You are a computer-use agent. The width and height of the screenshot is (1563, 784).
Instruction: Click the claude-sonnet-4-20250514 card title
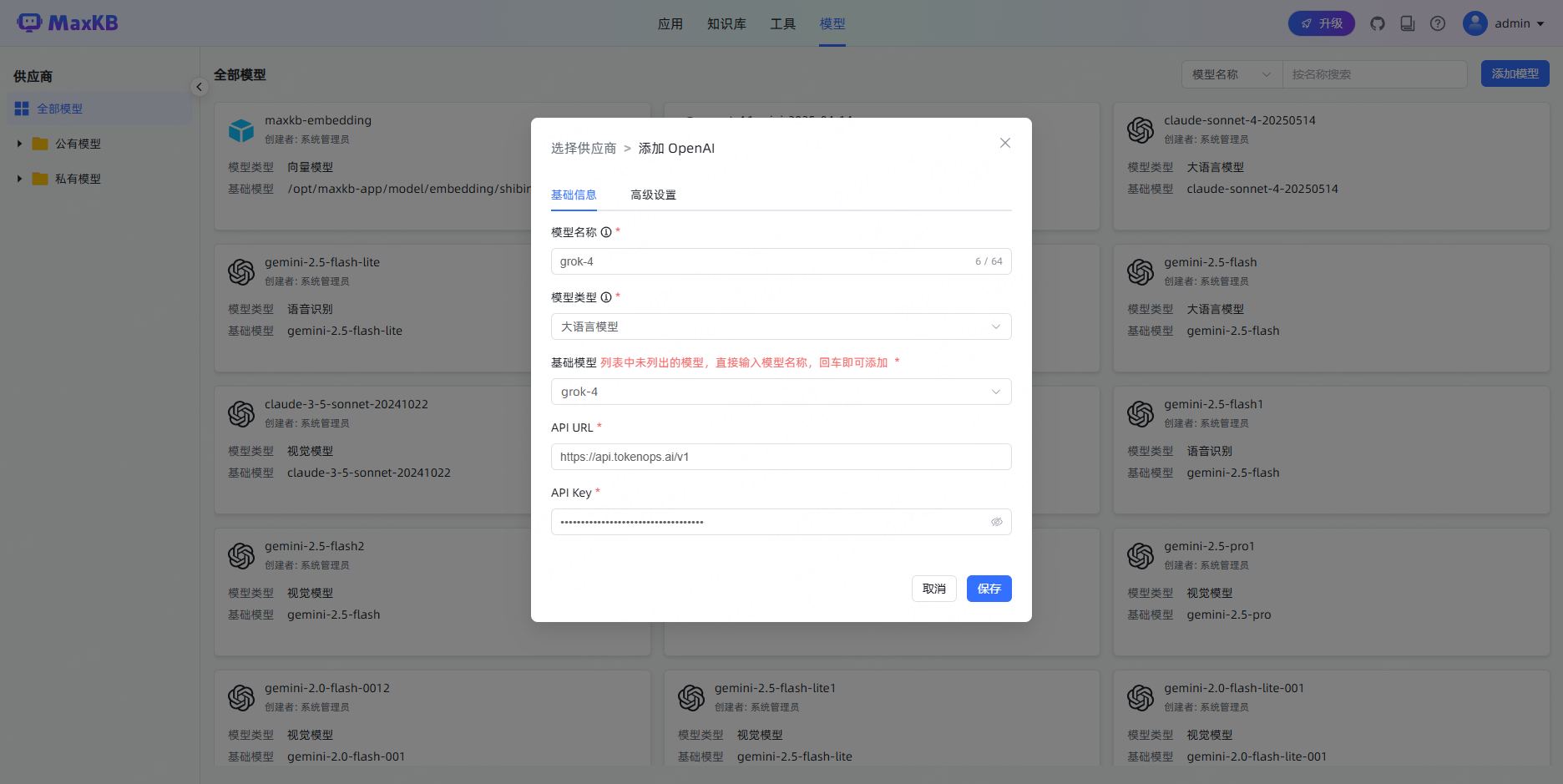tap(1240, 120)
